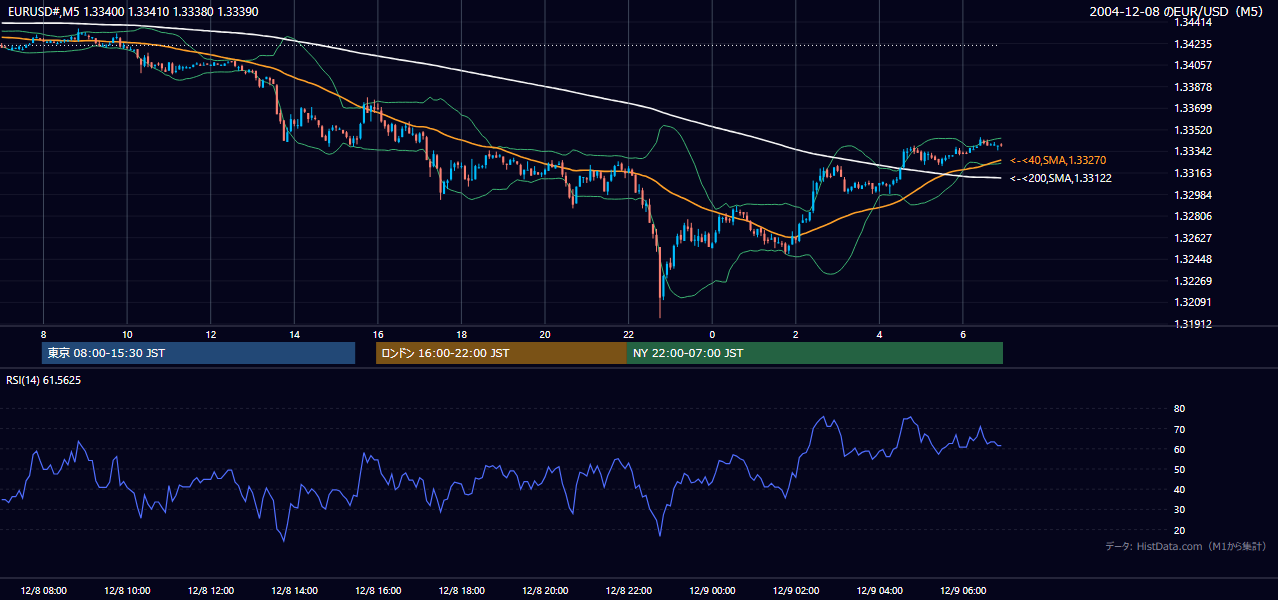Click the bottom time label 12/9 02:00
Screen dimensions: 1278x600
click(x=796, y=591)
